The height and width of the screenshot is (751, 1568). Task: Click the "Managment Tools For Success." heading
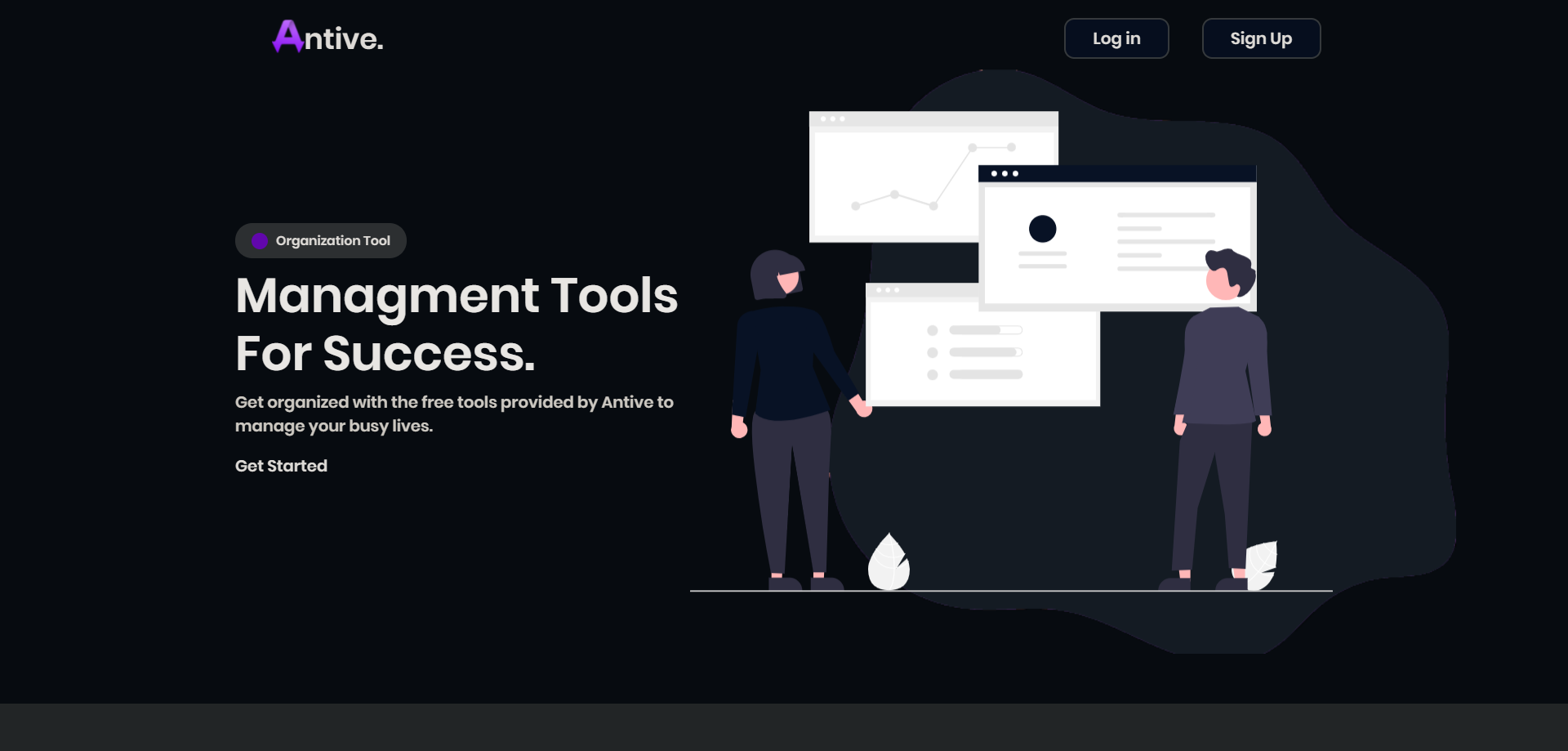[457, 324]
